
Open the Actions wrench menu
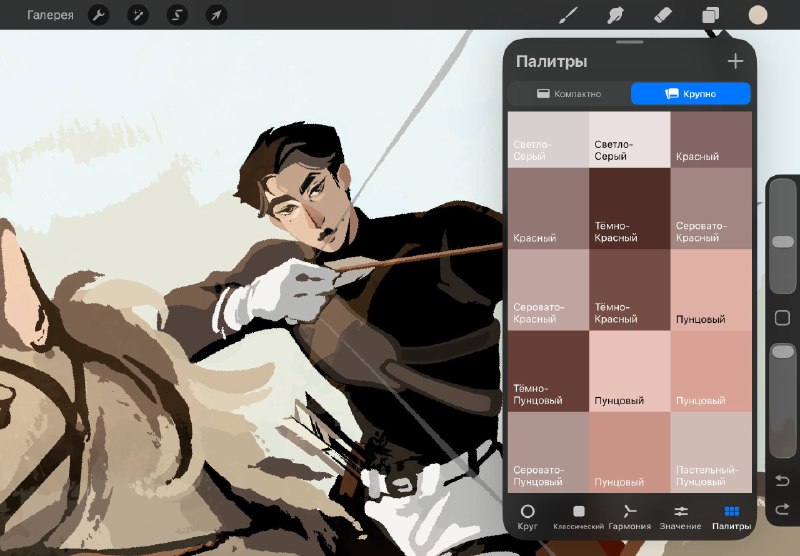pos(98,15)
